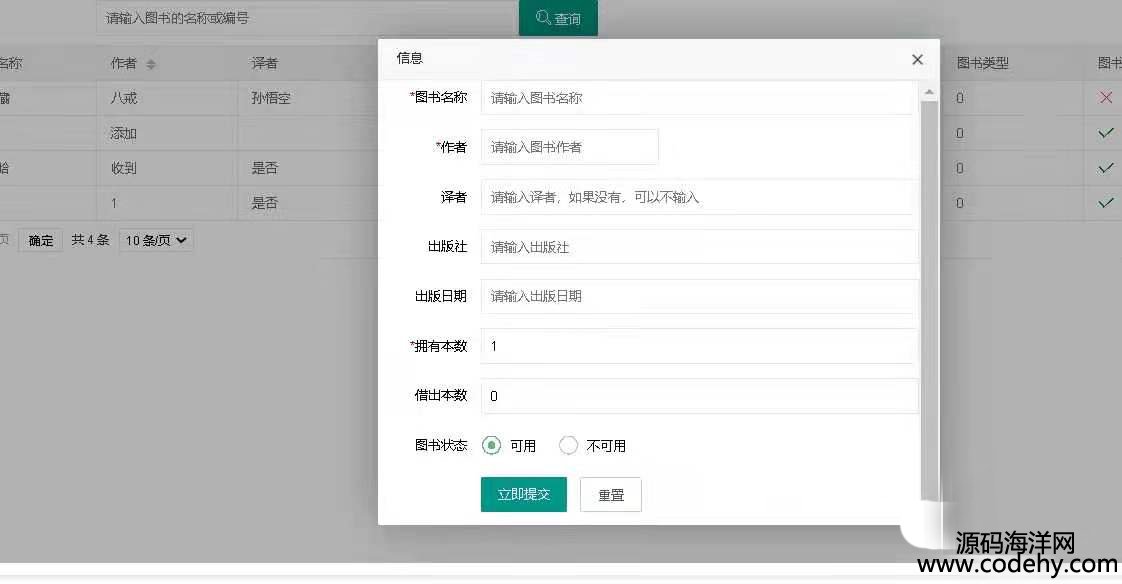Select the 不可用 radio button
Viewport: 1122px width, 584px height.
point(568,446)
